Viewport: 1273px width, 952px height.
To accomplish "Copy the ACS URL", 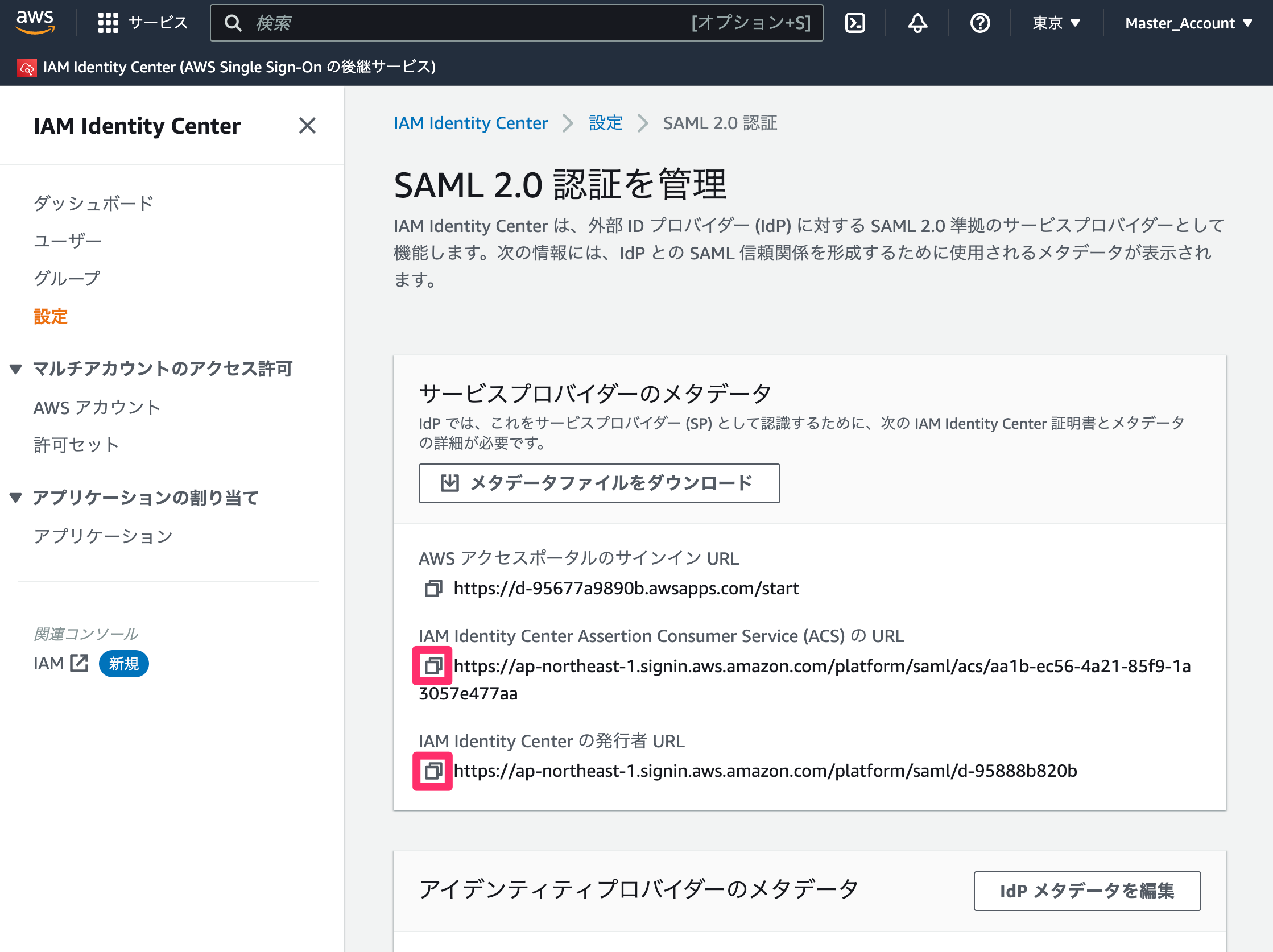I will tap(433, 665).
